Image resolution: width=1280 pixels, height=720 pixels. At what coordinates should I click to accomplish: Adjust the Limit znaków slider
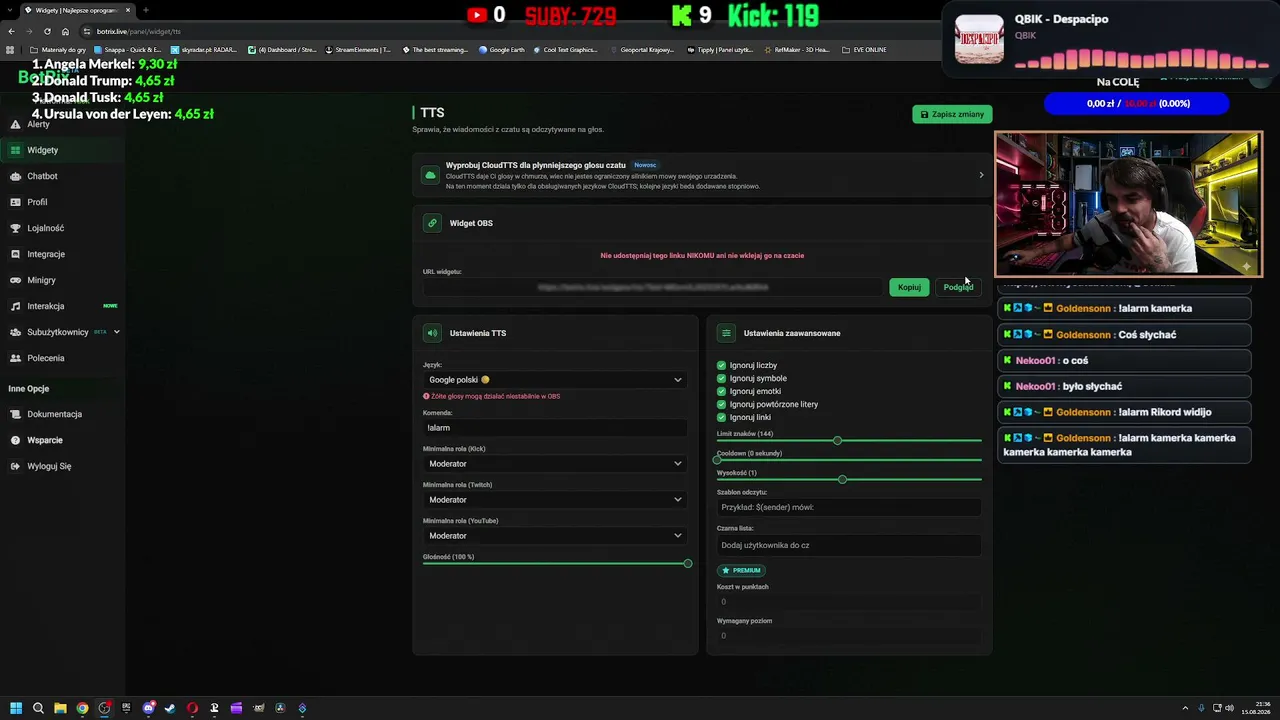pos(849,440)
